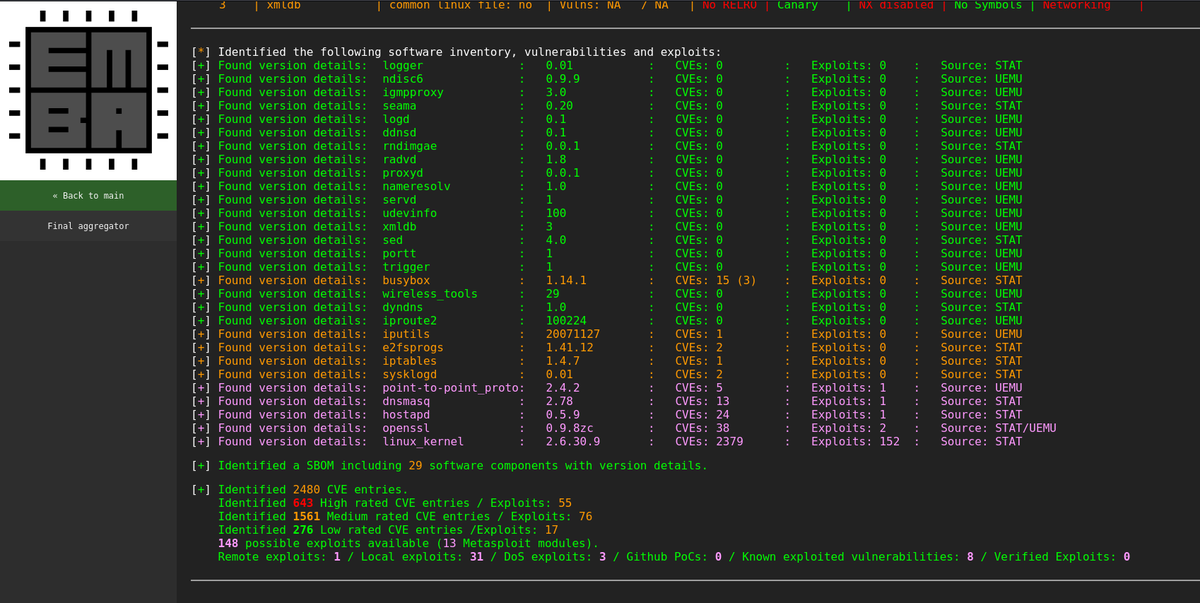Click the 'openssl' component entry
The width and height of the screenshot is (1200, 603).
407,428
